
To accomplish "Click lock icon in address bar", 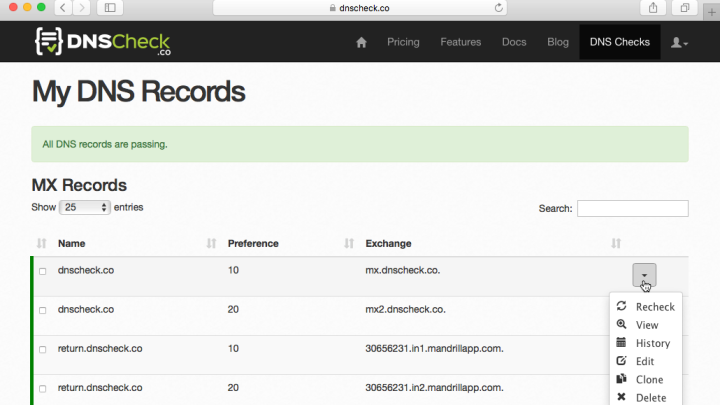I will click(333, 8).
